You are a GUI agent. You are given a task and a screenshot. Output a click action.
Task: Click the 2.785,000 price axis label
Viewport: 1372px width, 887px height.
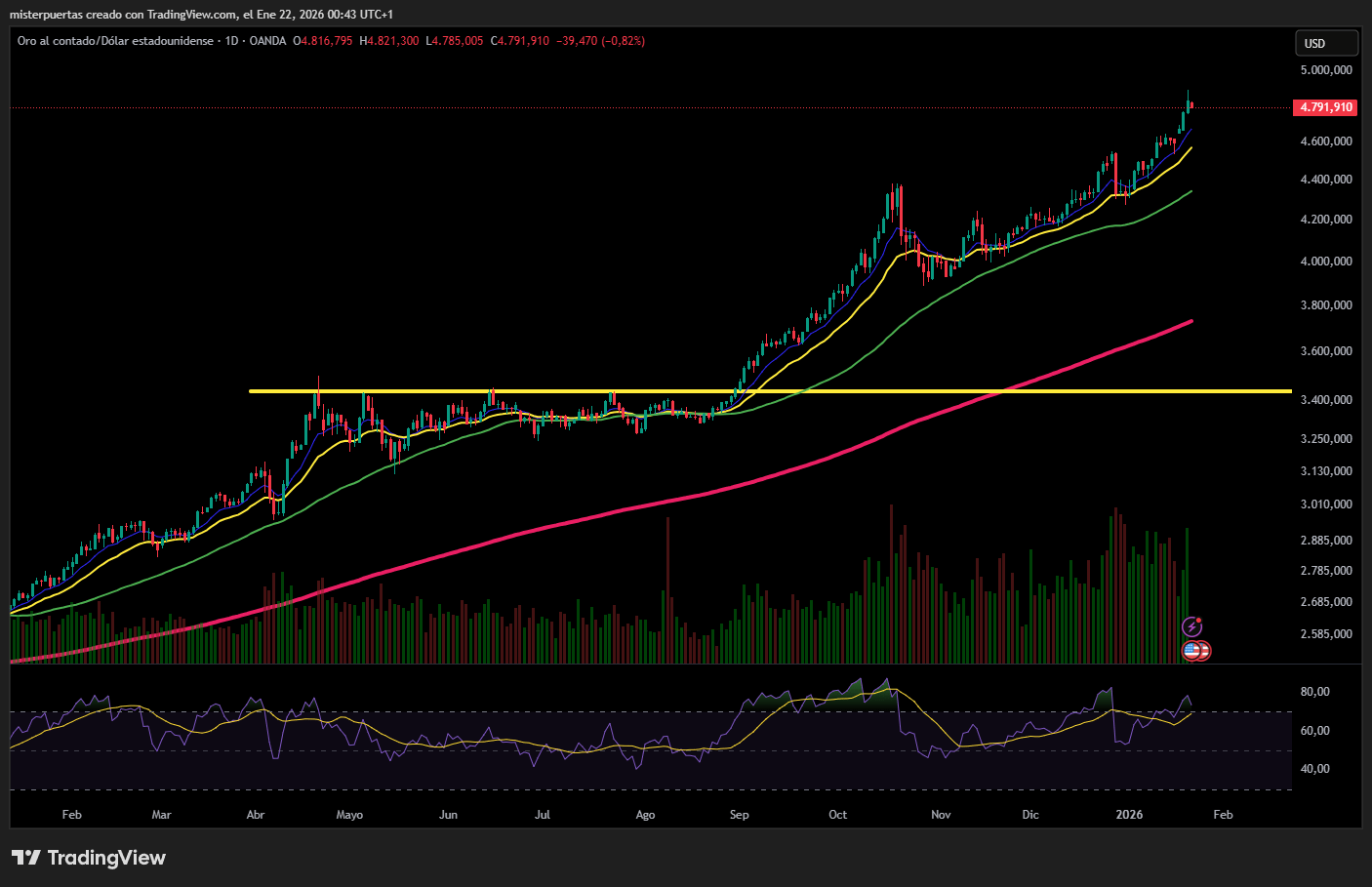point(1326,571)
